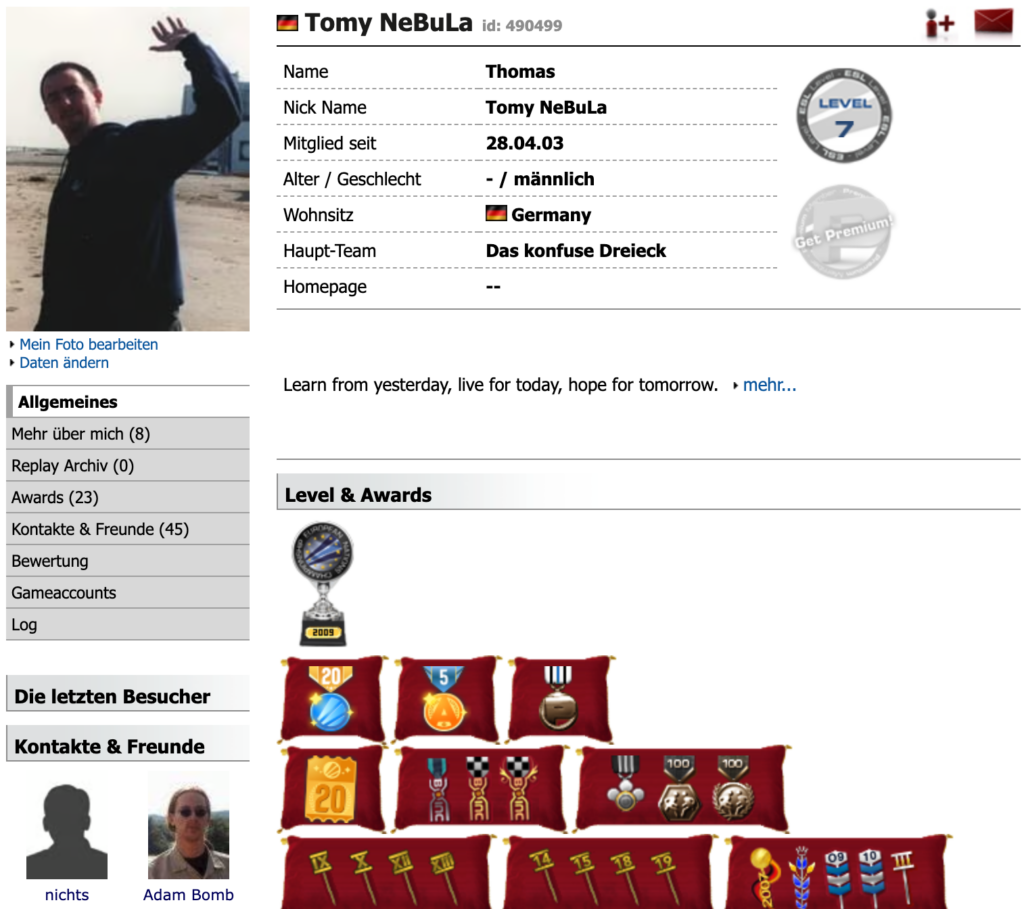
Task: Select Kontakte & Freunde (45) menu entry
Action: 128,529
